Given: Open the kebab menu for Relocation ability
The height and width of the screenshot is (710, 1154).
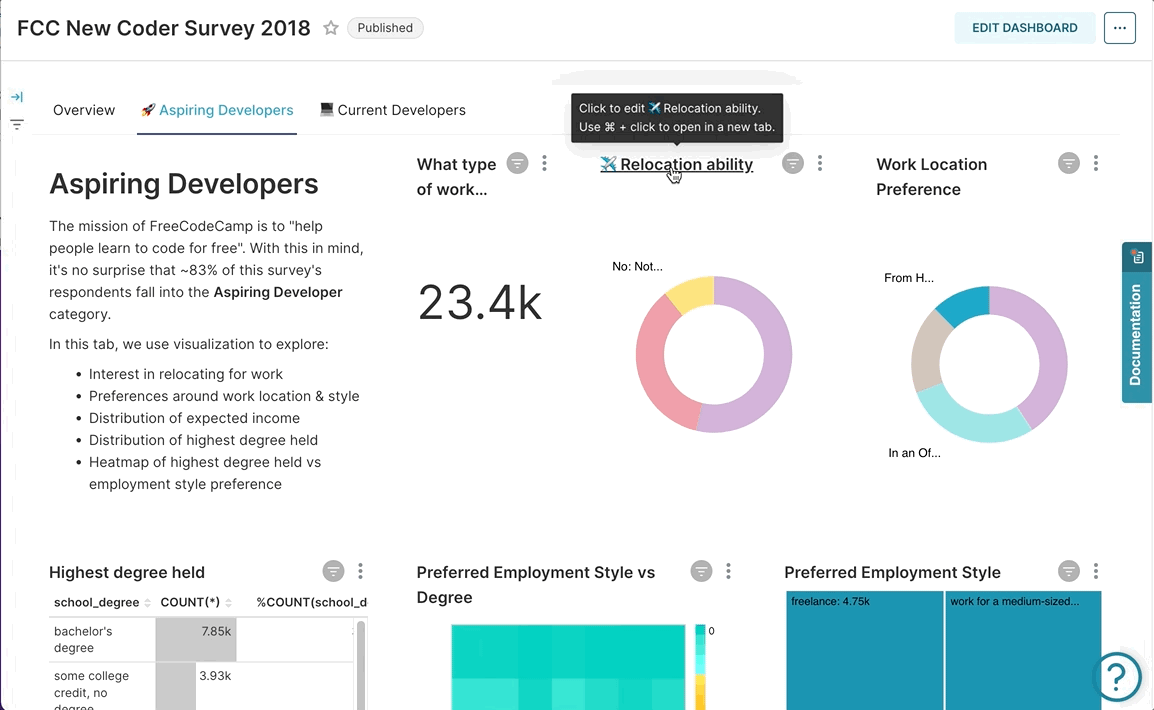Looking at the screenshot, I should coord(820,163).
